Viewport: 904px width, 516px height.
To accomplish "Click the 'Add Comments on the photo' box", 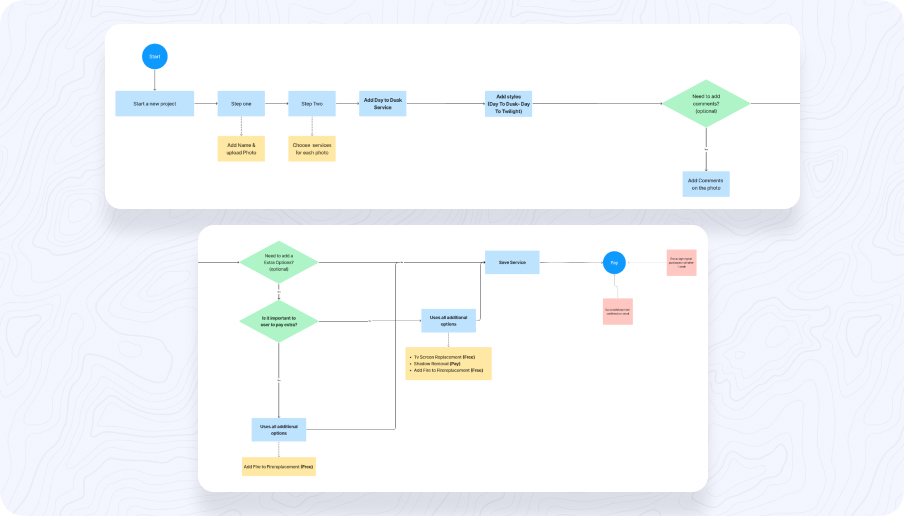I will coord(706,184).
